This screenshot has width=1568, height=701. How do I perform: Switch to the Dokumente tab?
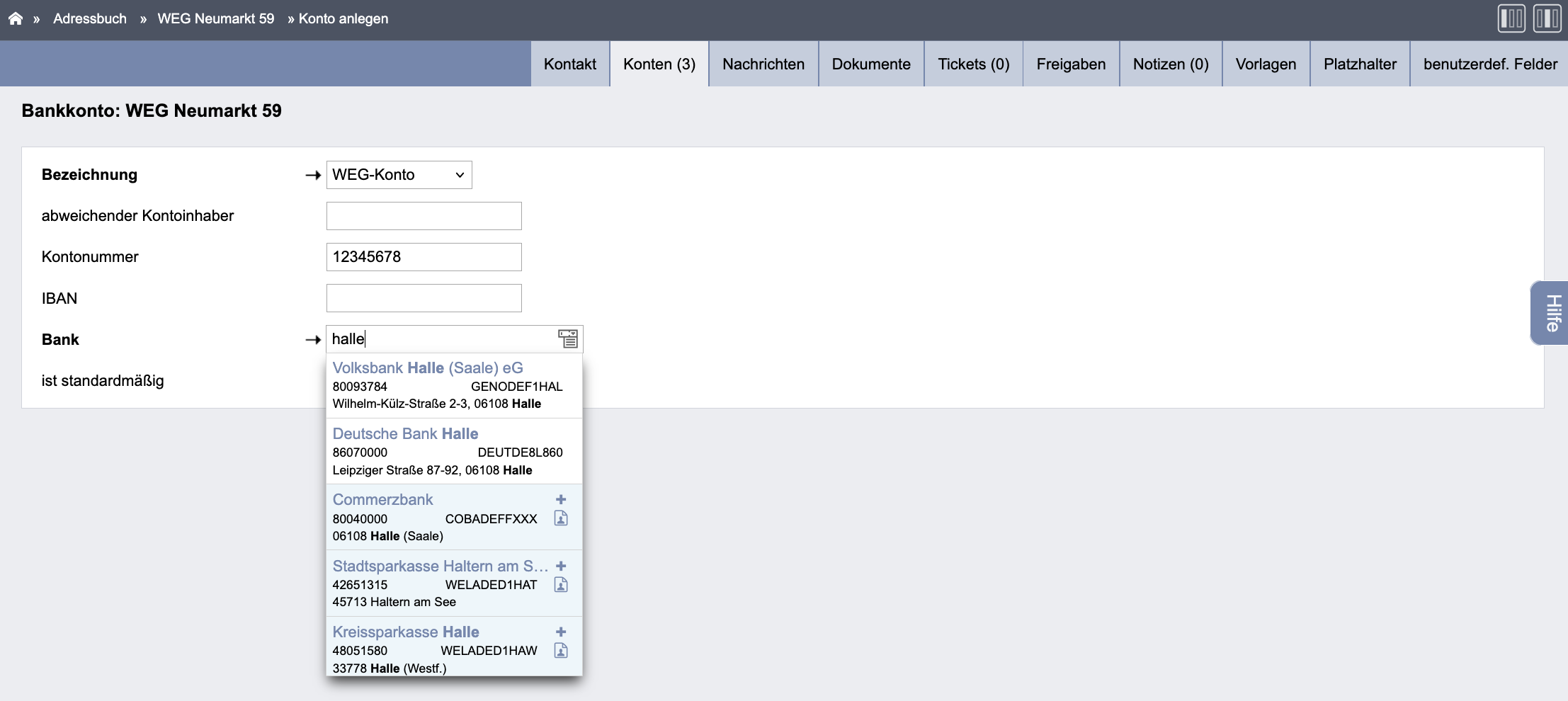point(871,64)
